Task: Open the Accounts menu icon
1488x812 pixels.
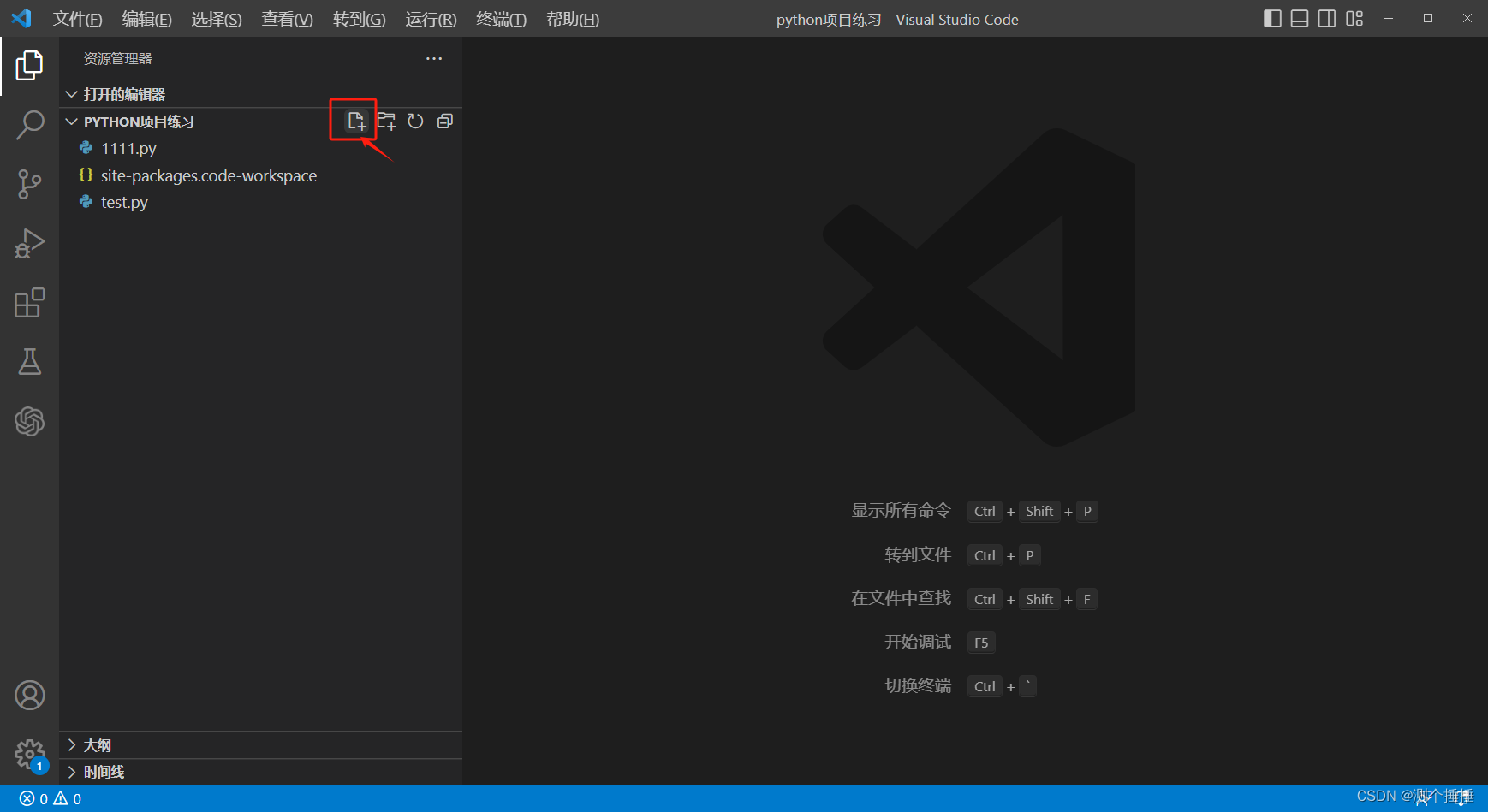Action: coord(29,696)
